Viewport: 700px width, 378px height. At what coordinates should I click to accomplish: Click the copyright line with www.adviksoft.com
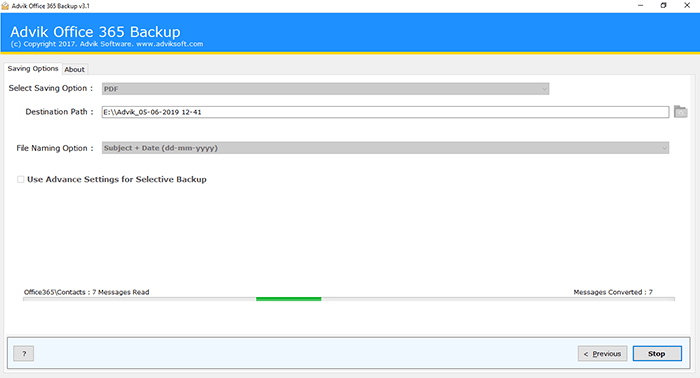107,44
